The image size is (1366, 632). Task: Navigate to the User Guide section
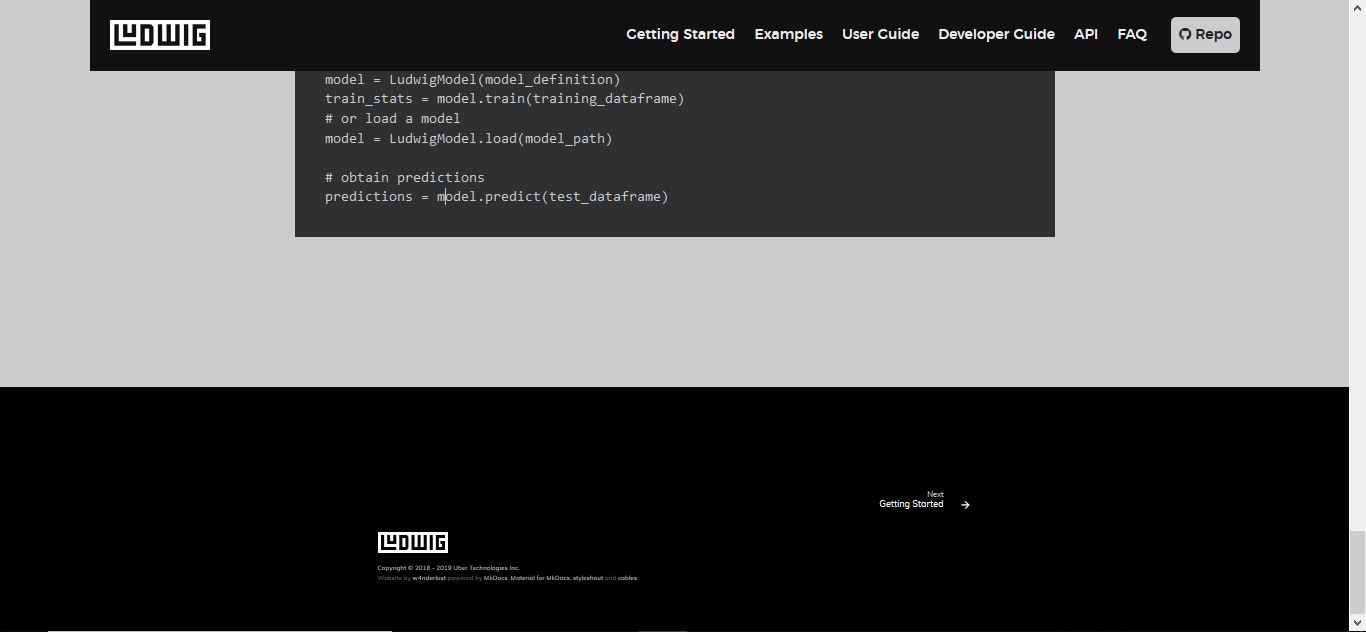tap(880, 34)
